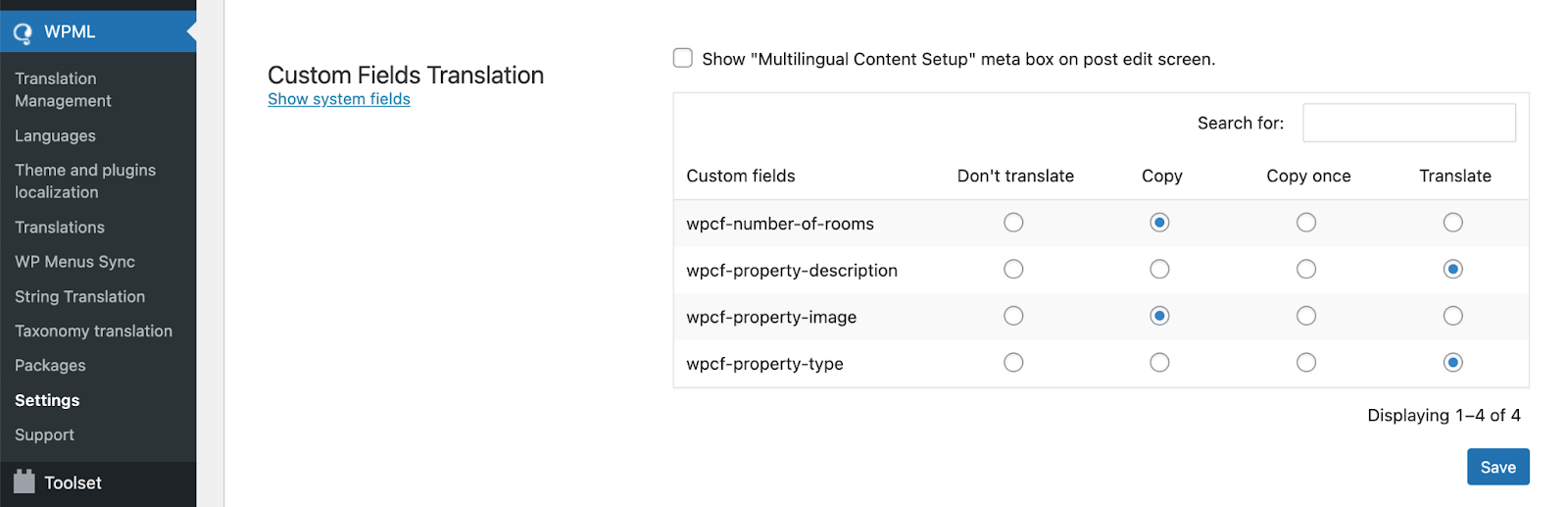The width and height of the screenshot is (1568, 507).
Task: Choose Don't translate for wpcf-property-type
Action: 1013,363
